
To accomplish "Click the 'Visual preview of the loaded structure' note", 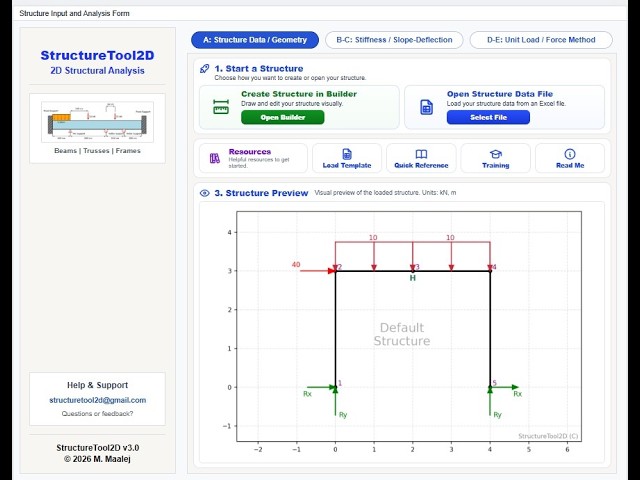I will (x=385, y=193).
